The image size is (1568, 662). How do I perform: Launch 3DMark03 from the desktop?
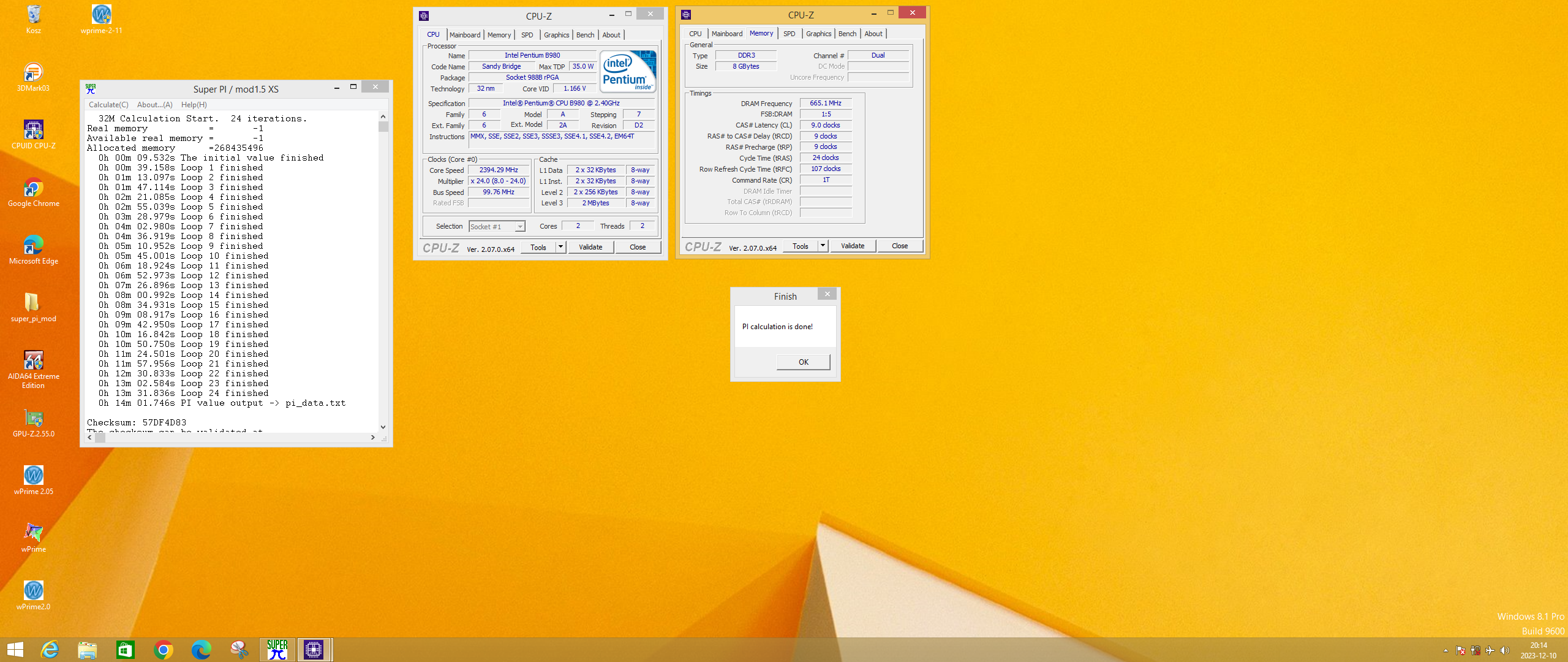click(x=34, y=77)
